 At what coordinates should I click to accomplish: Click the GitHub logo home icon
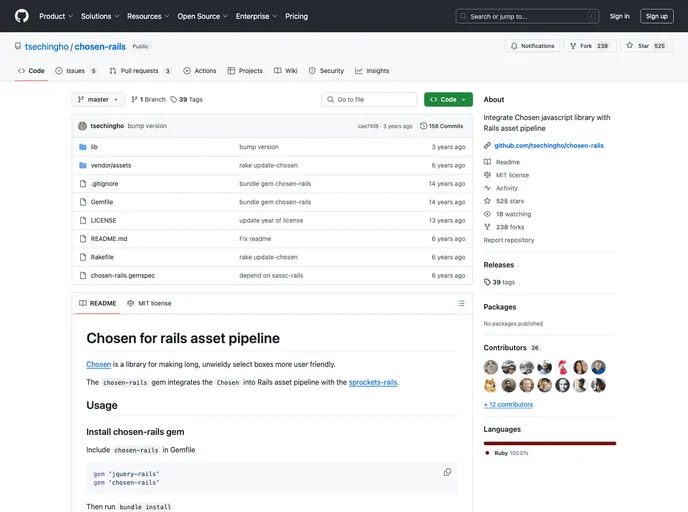pos(22,16)
